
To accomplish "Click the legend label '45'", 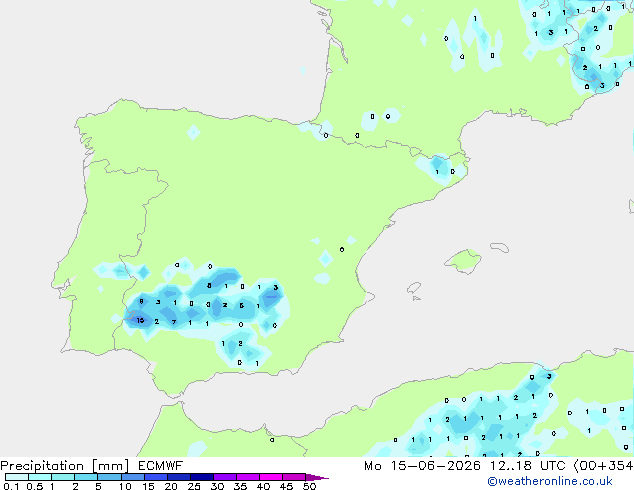I will click(286, 486).
